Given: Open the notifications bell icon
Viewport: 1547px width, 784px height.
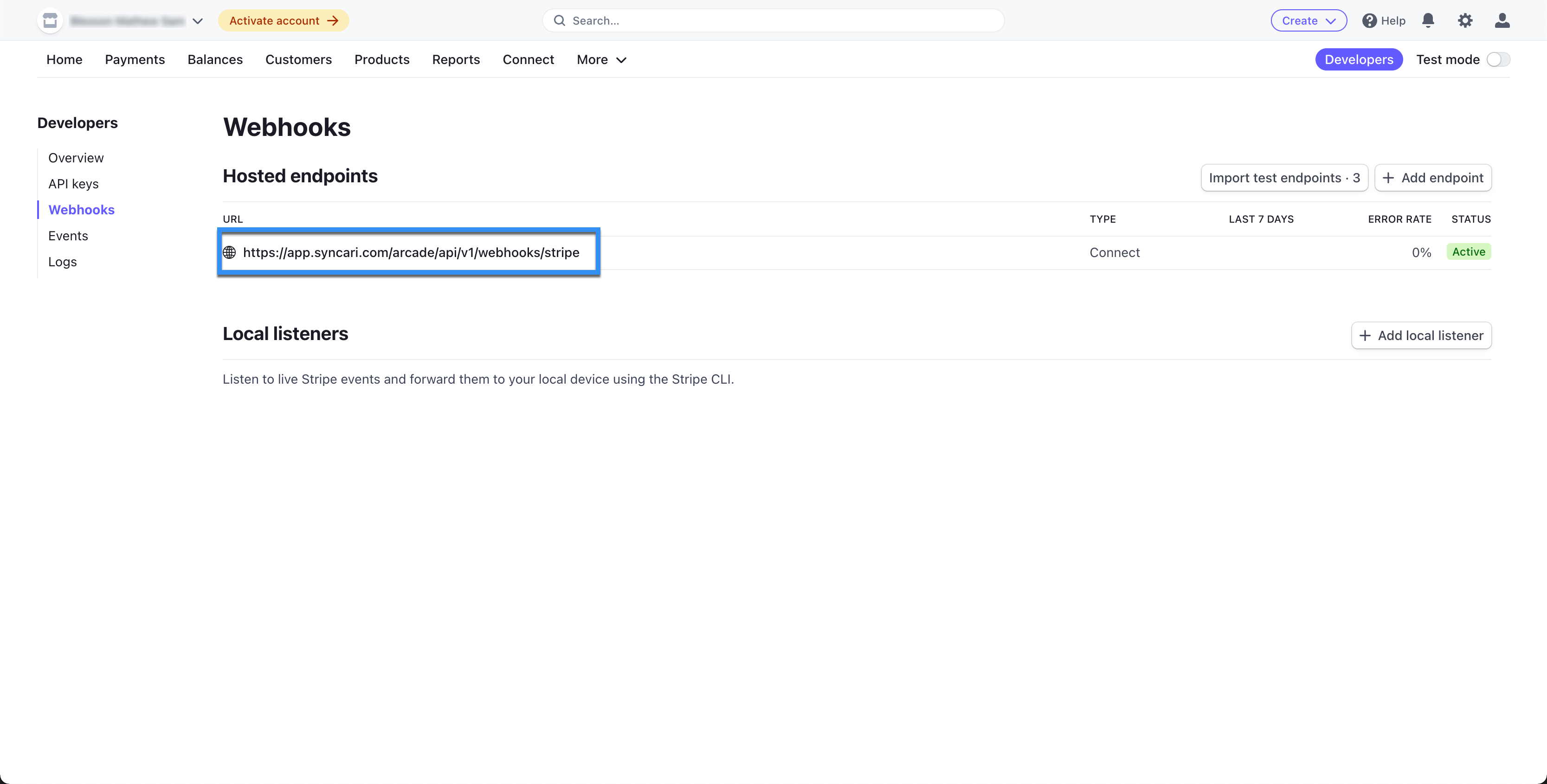Looking at the screenshot, I should pyautogui.click(x=1428, y=20).
